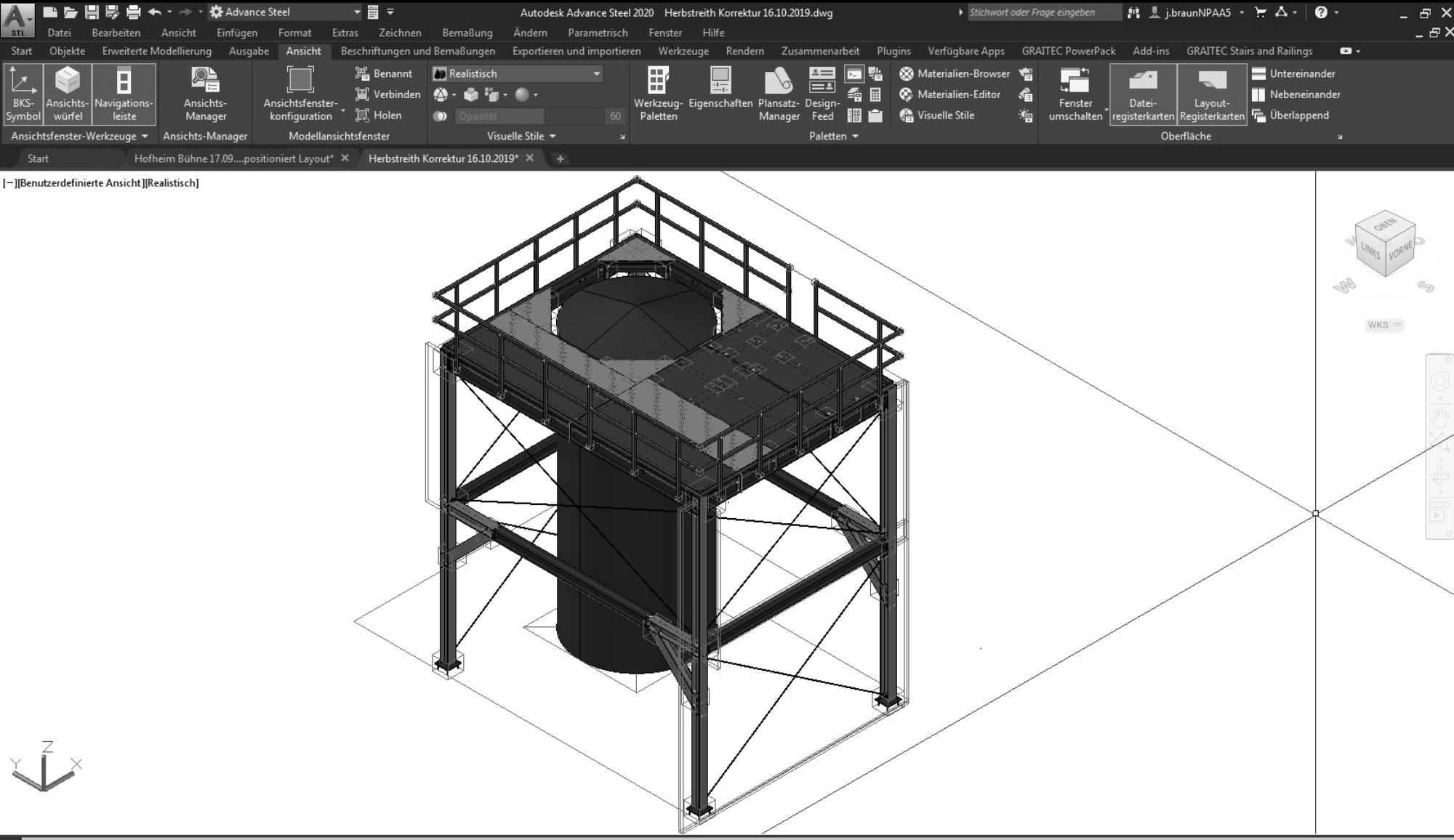This screenshot has height=840, width=1454.
Task: Expand the Paletten panel
Action: coord(833,136)
